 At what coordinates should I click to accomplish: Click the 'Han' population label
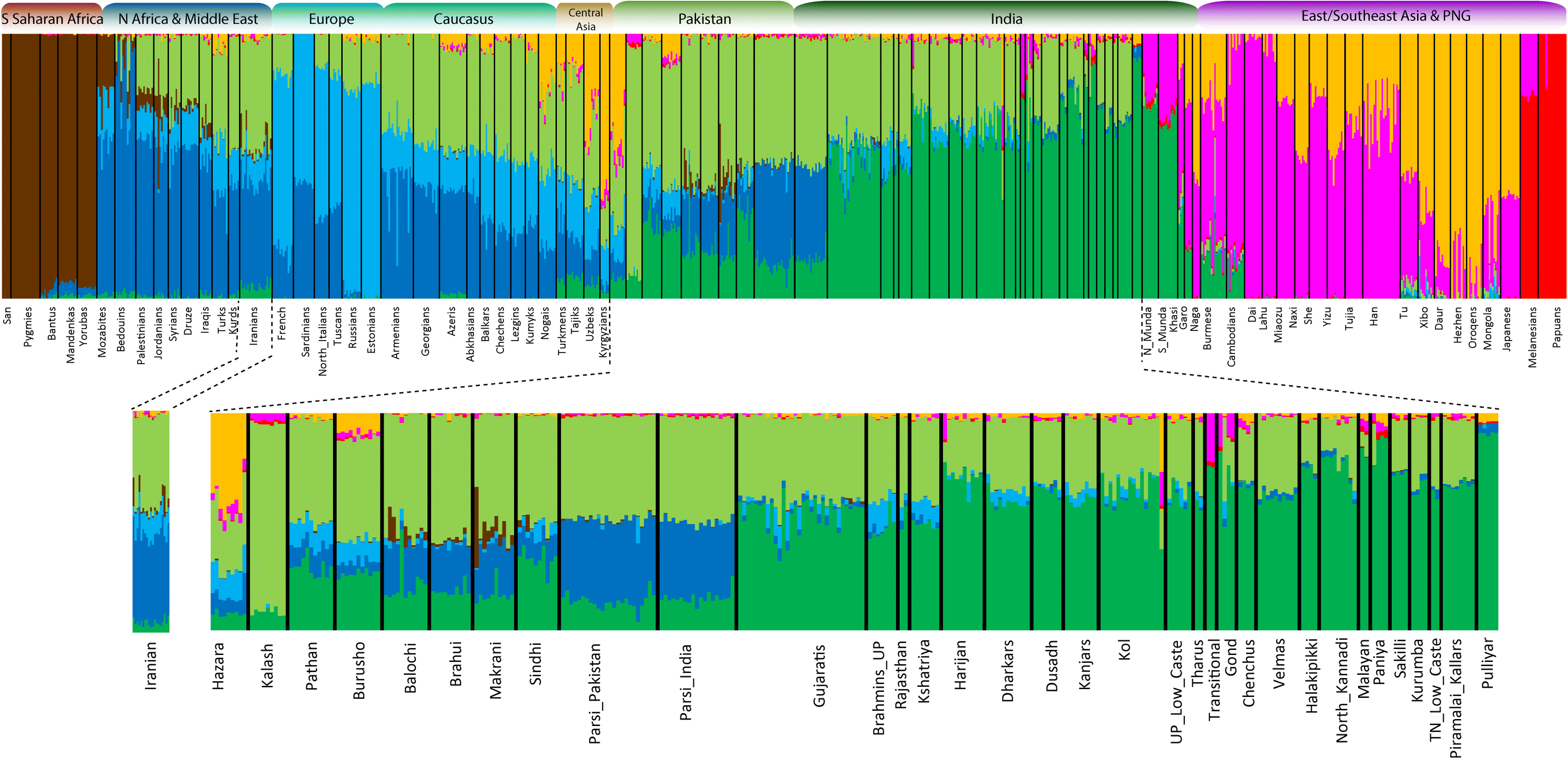tap(1373, 316)
